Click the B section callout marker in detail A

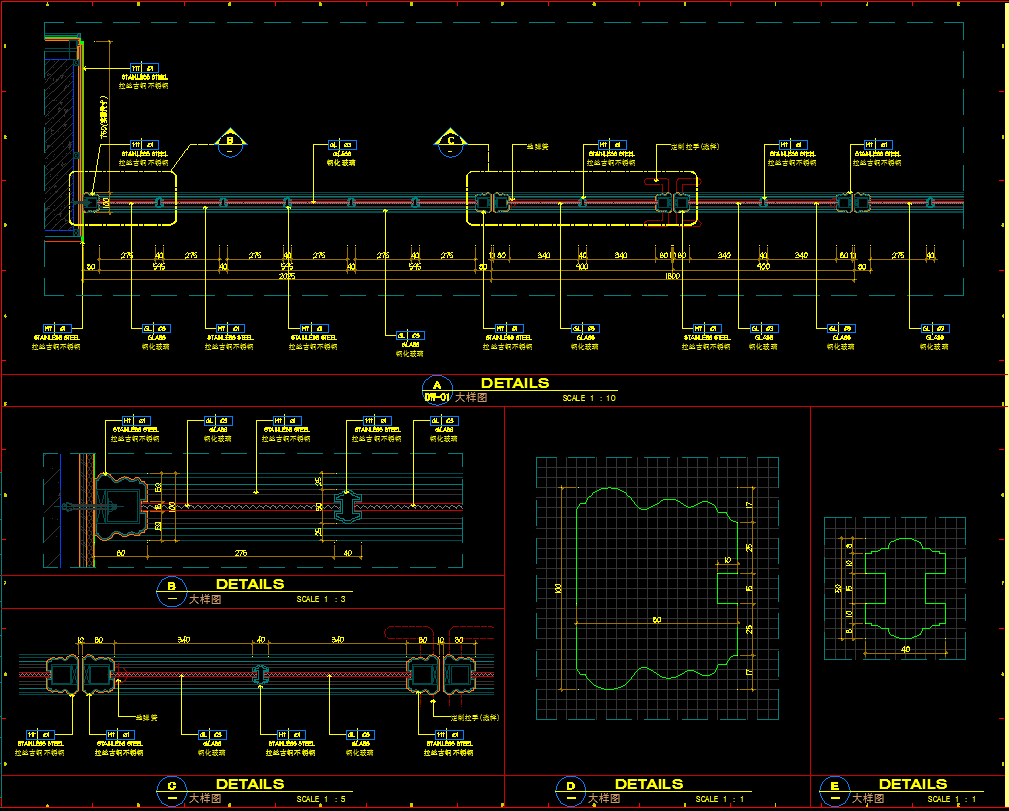coord(230,143)
